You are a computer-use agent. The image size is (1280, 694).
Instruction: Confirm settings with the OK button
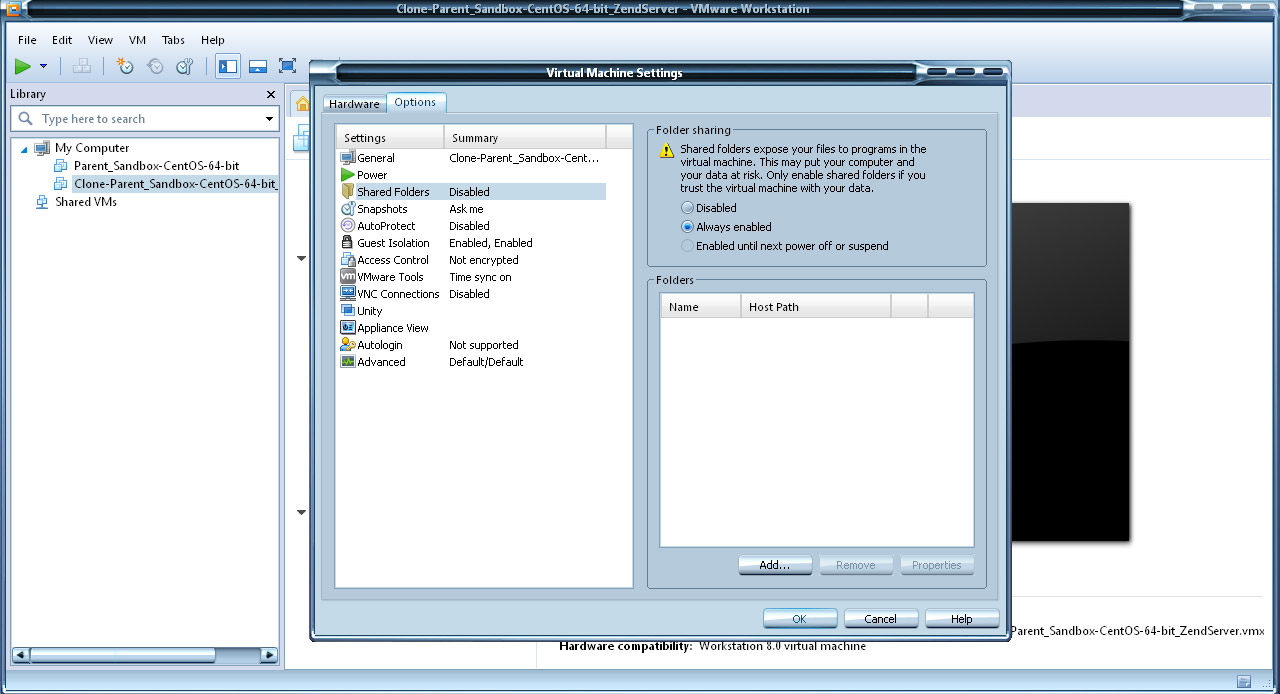[x=800, y=619]
